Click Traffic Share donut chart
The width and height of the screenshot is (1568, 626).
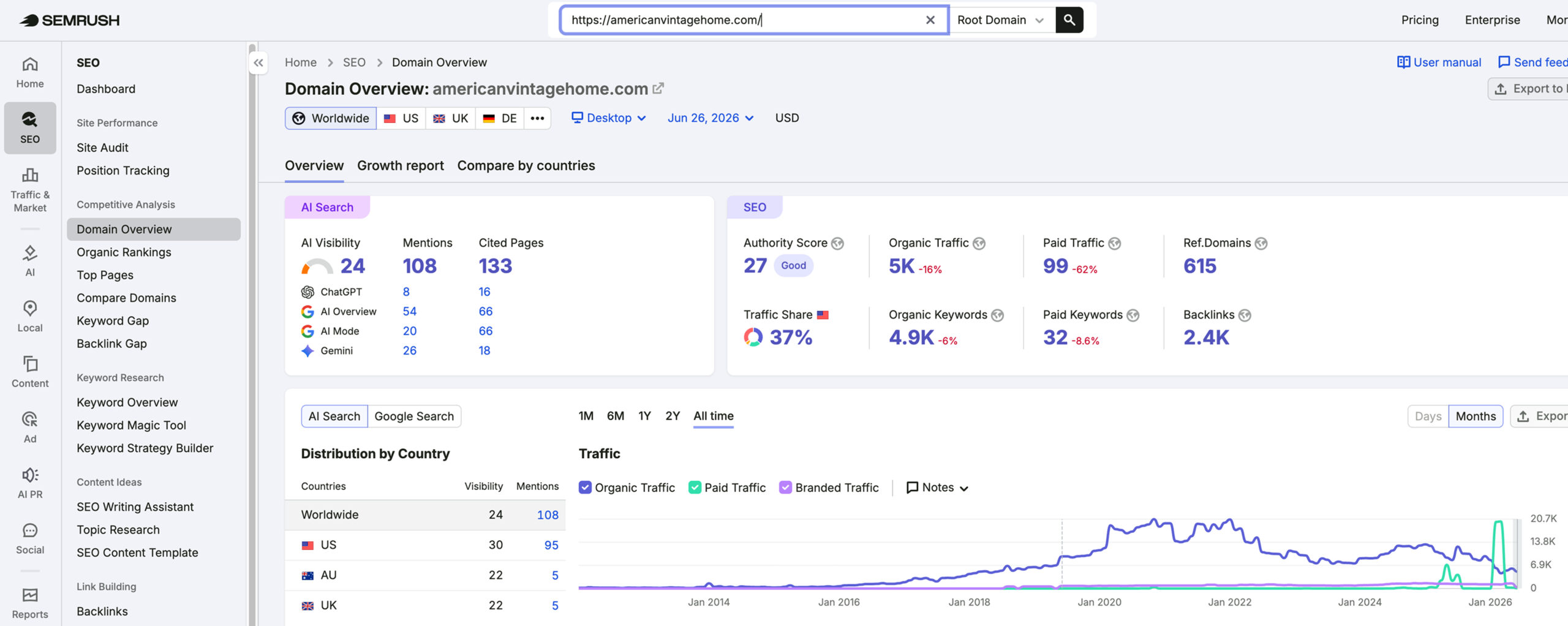[x=753, y=337]
